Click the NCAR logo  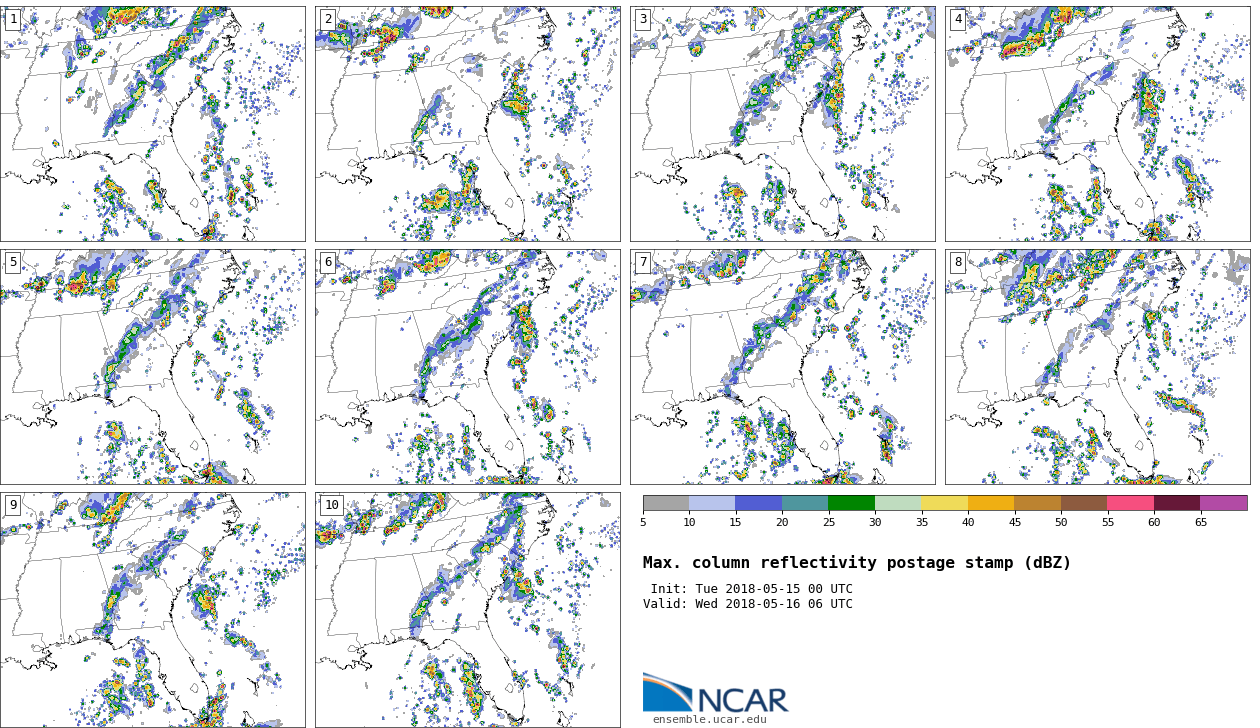[x=715, y=692]
